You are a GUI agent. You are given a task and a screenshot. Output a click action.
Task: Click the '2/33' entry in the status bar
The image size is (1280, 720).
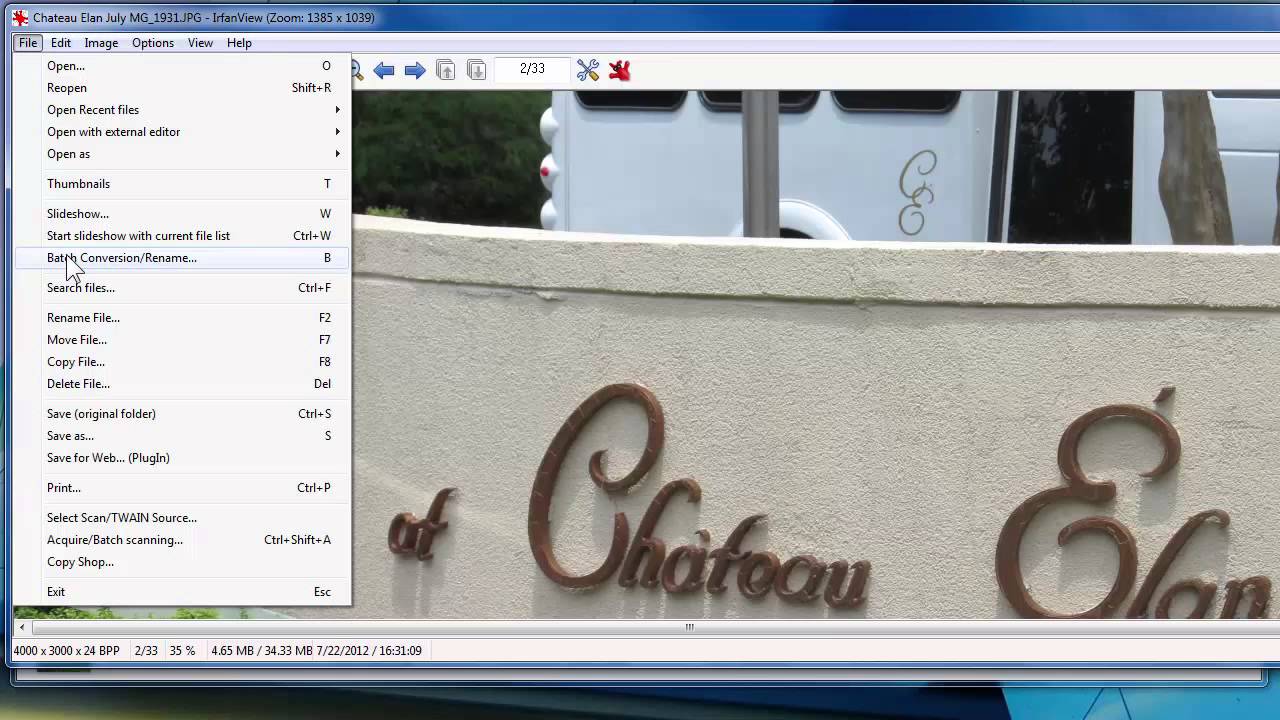tap(146, 650)
